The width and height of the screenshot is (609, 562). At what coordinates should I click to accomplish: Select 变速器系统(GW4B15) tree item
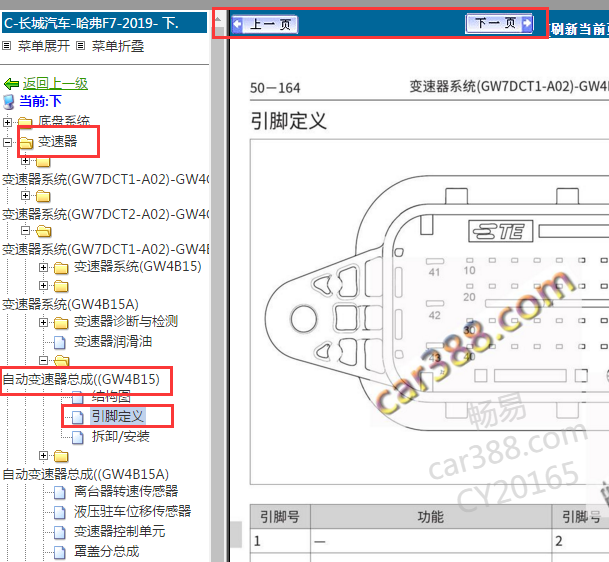point(137,266)
